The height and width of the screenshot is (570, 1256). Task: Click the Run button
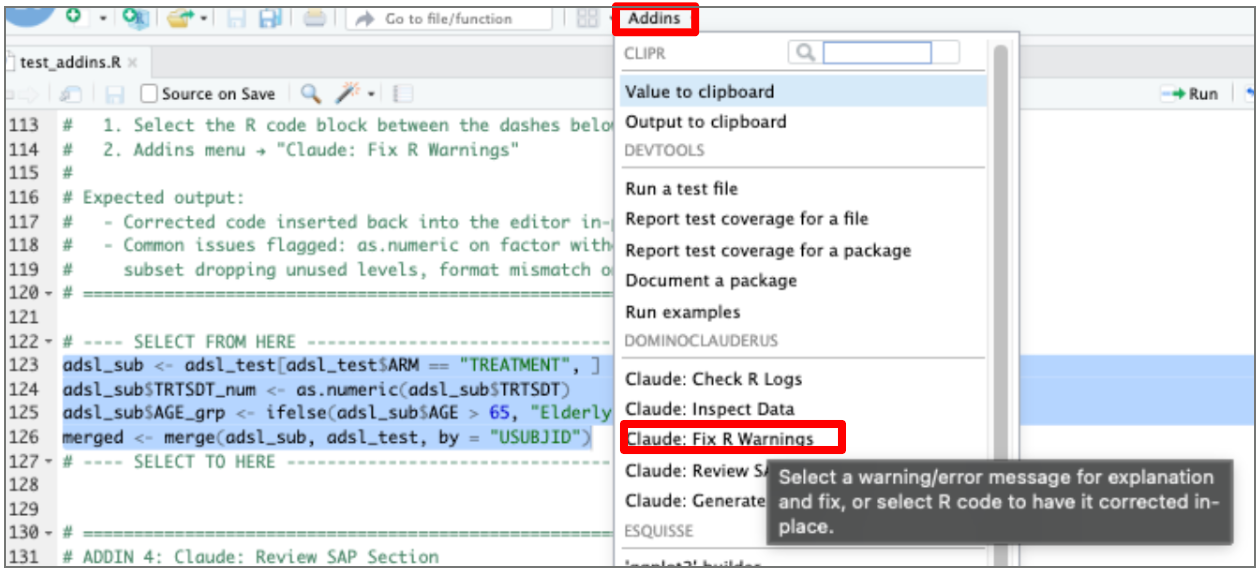pyautogui.click(x=1189, y=94)
